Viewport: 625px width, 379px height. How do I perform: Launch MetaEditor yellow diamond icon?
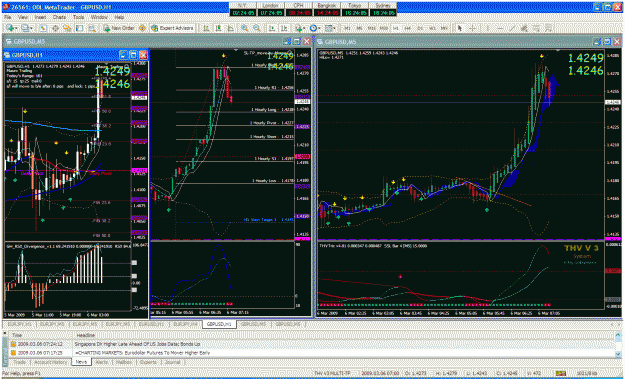[x=142, y=28]
